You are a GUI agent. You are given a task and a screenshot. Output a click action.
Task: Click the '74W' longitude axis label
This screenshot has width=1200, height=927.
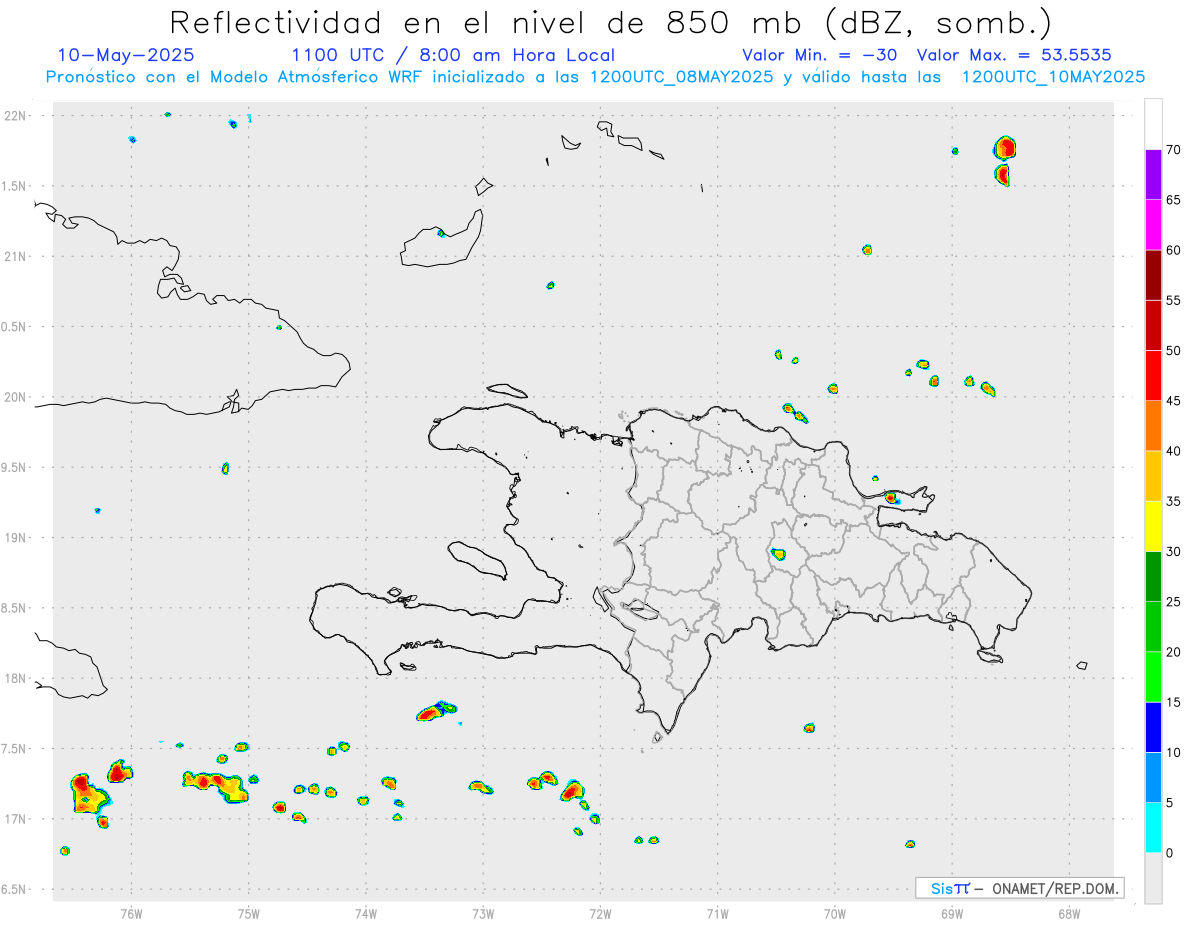[366, 912]
